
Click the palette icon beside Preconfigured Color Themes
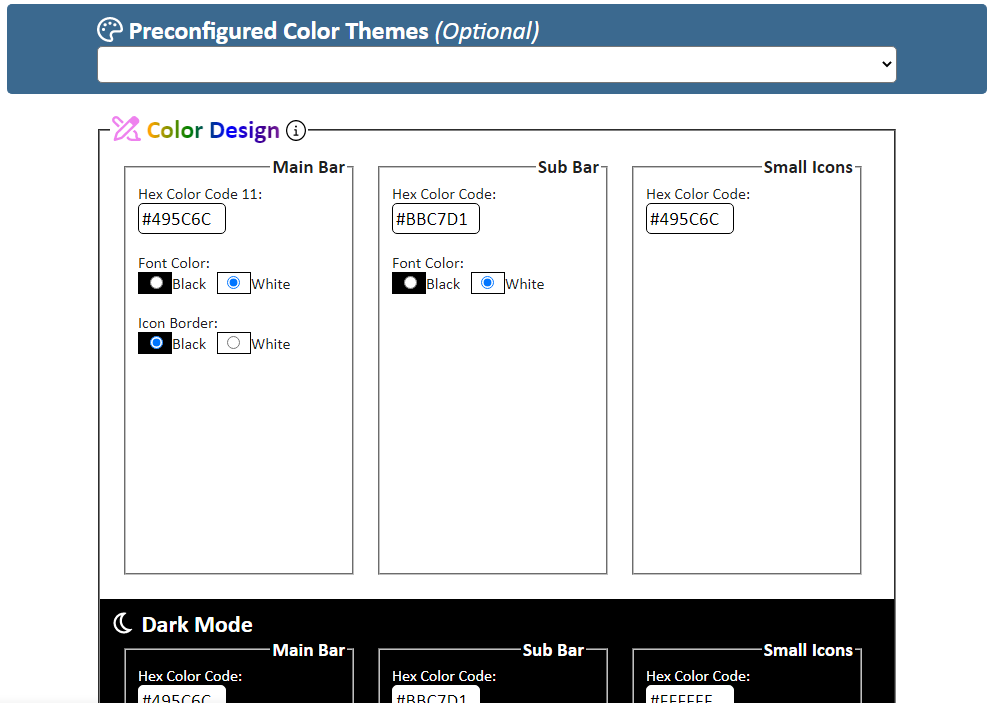pyautogui.click(x=110, y=30)
